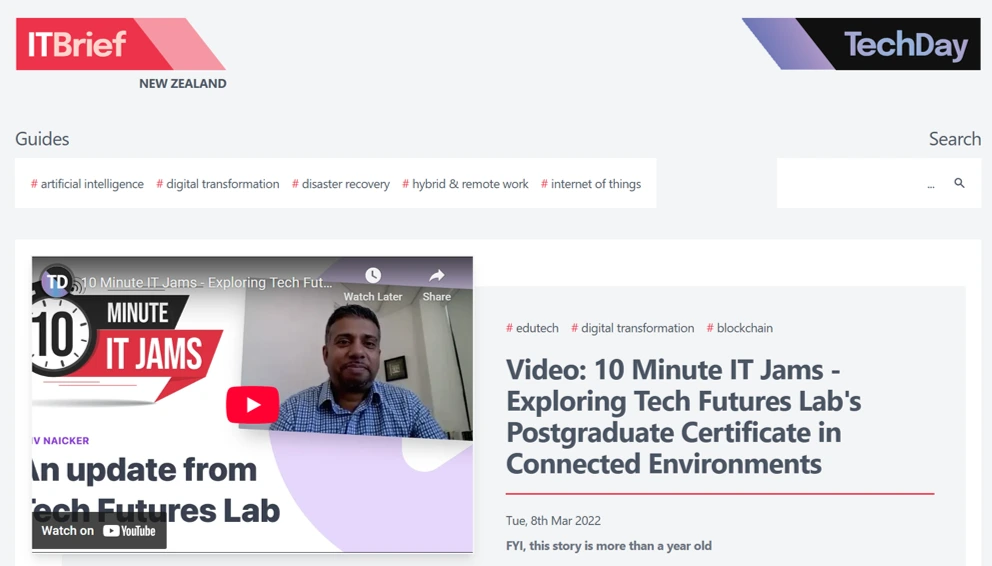This screenshot has height=566, width=992.
Task: Open the digital transformation guide tag
Action: point(218,184)
